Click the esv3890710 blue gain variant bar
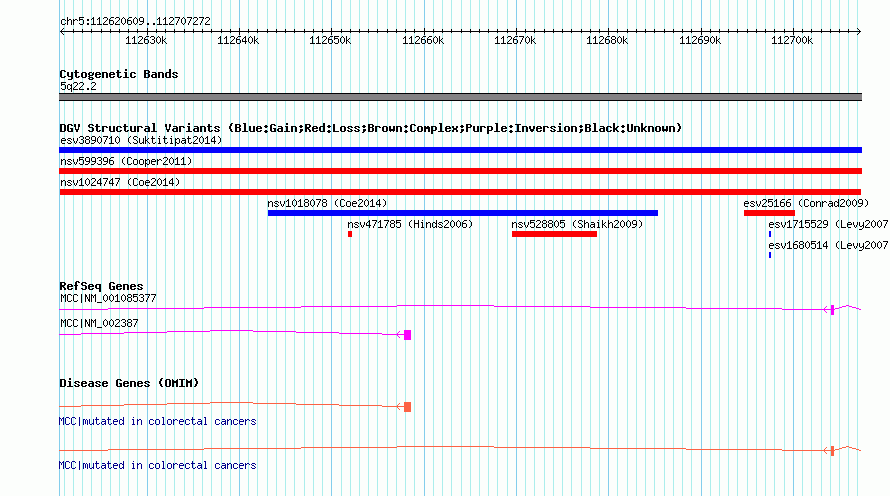The width and height of the screenshot is (890, 496). pos(460,150)
